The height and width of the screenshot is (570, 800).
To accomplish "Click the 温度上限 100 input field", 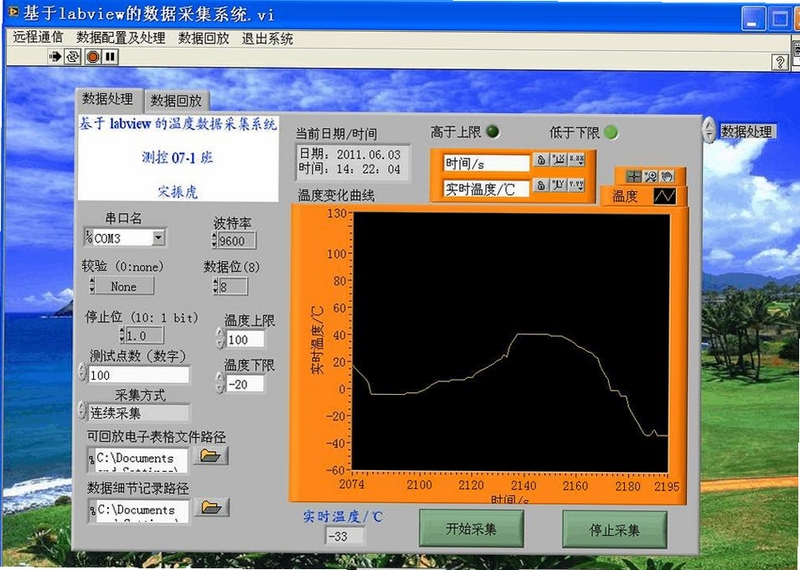I will point(245,339).
